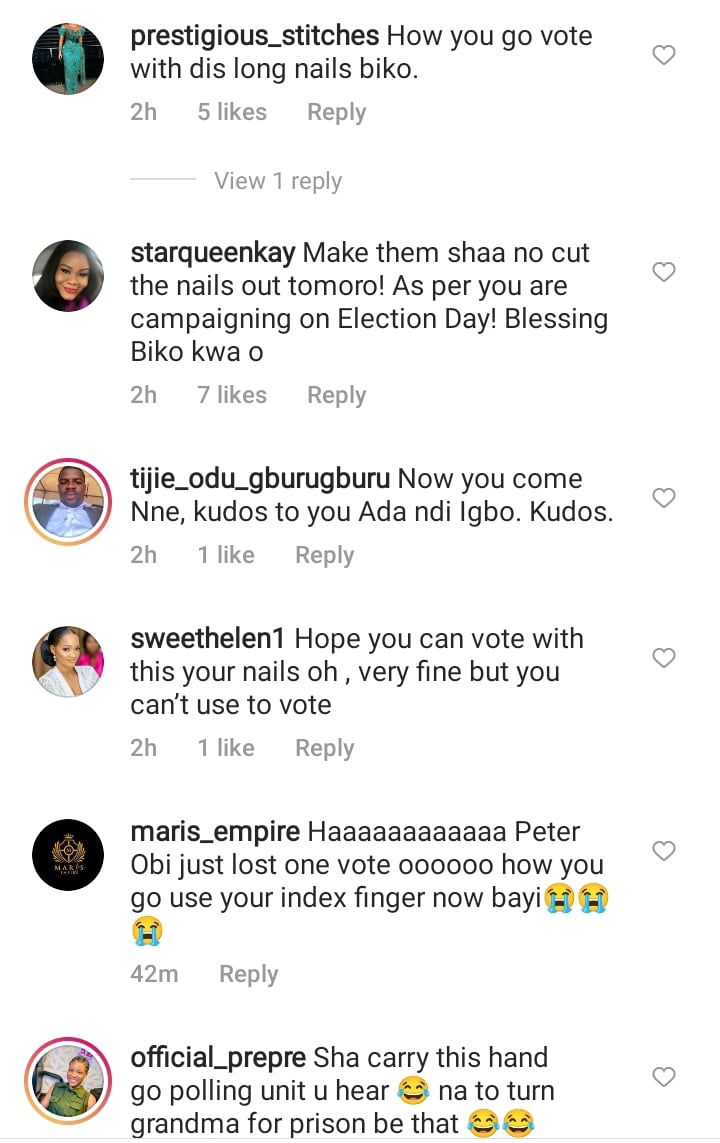This screenshot has height=1143, width=720.
Task: Reply to starqueenkay's comment
Action: tap(336, 395)
